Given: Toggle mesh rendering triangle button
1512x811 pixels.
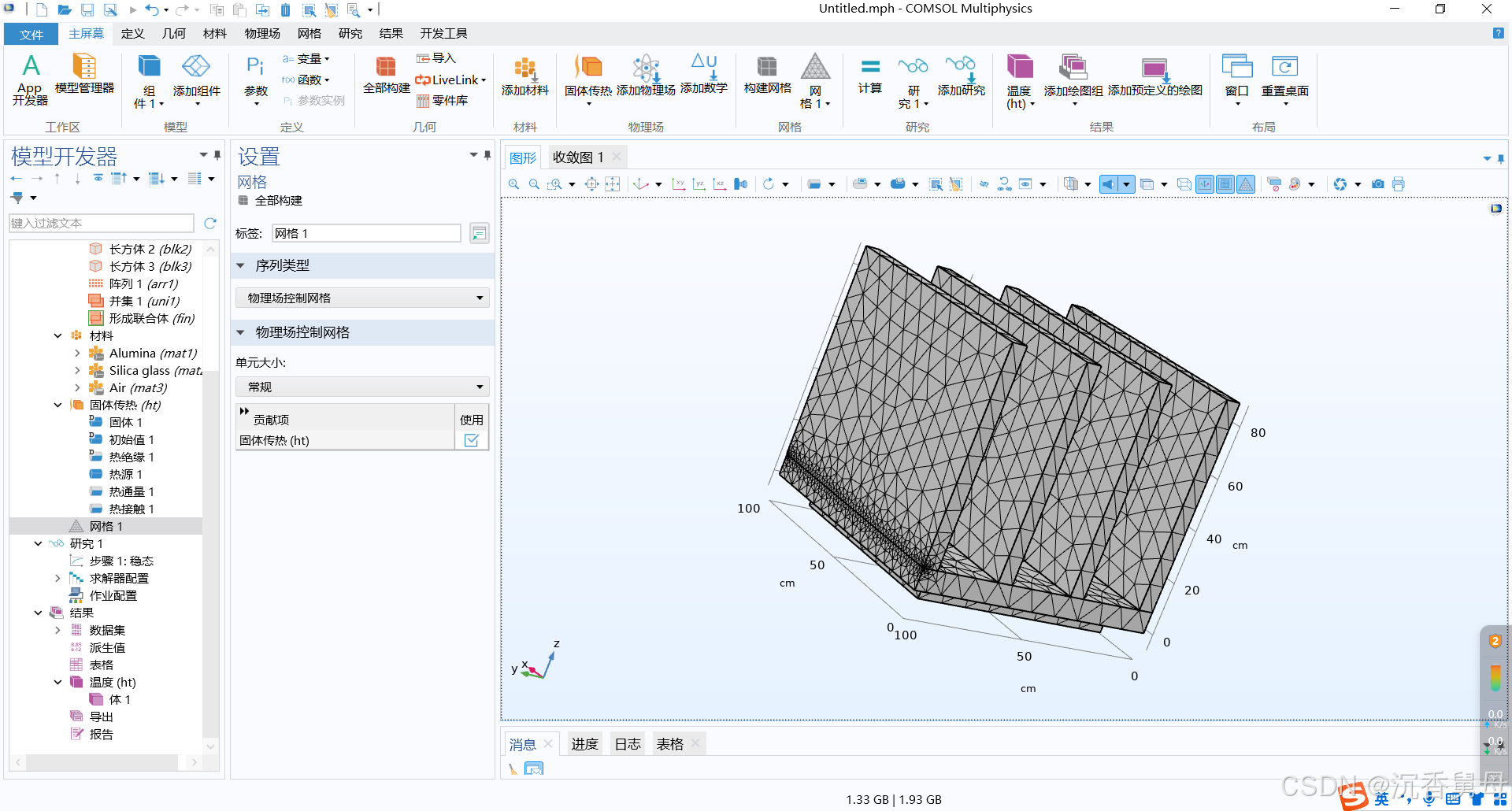Looking at the screenshot, I should tap(1246, 184).
